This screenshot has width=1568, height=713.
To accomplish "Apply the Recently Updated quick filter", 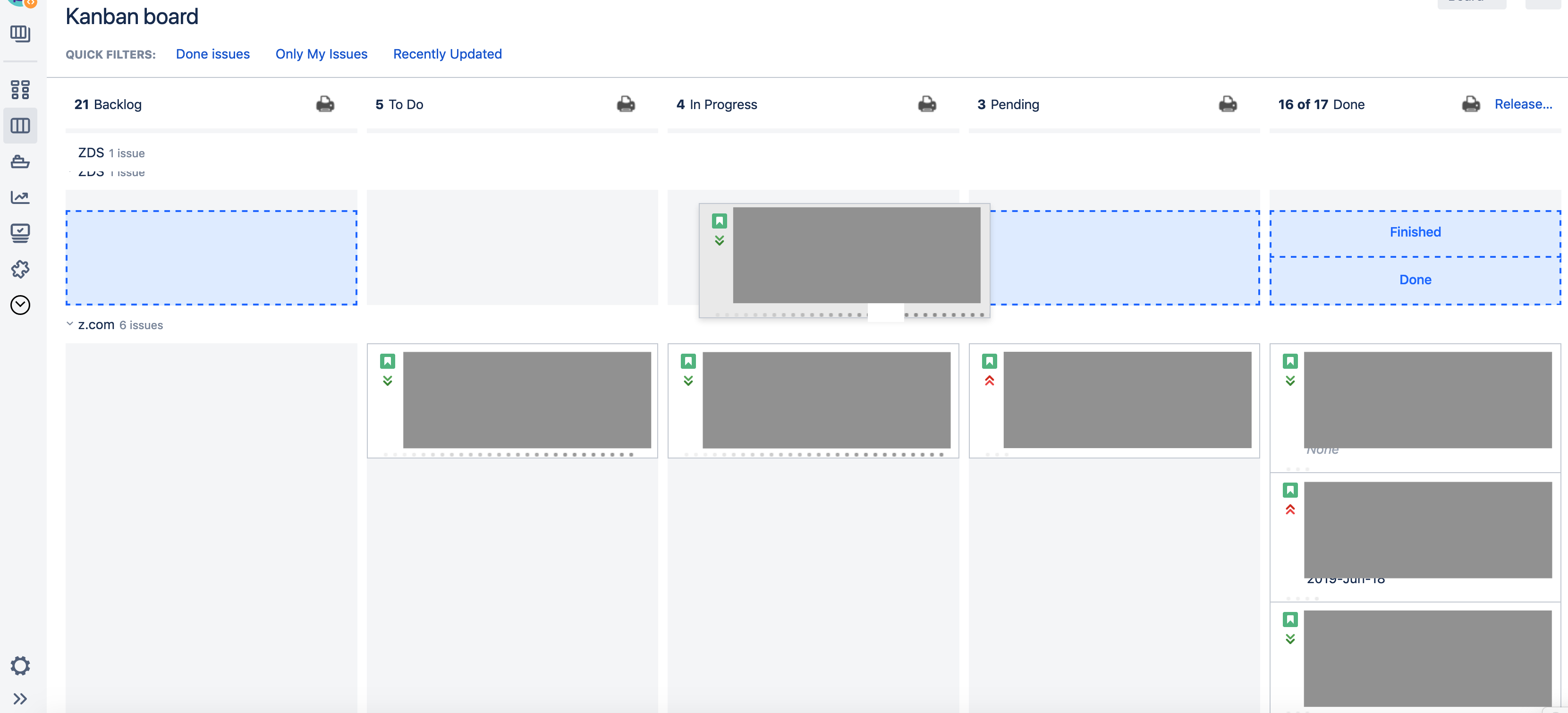I will click(x=448, y=54).
